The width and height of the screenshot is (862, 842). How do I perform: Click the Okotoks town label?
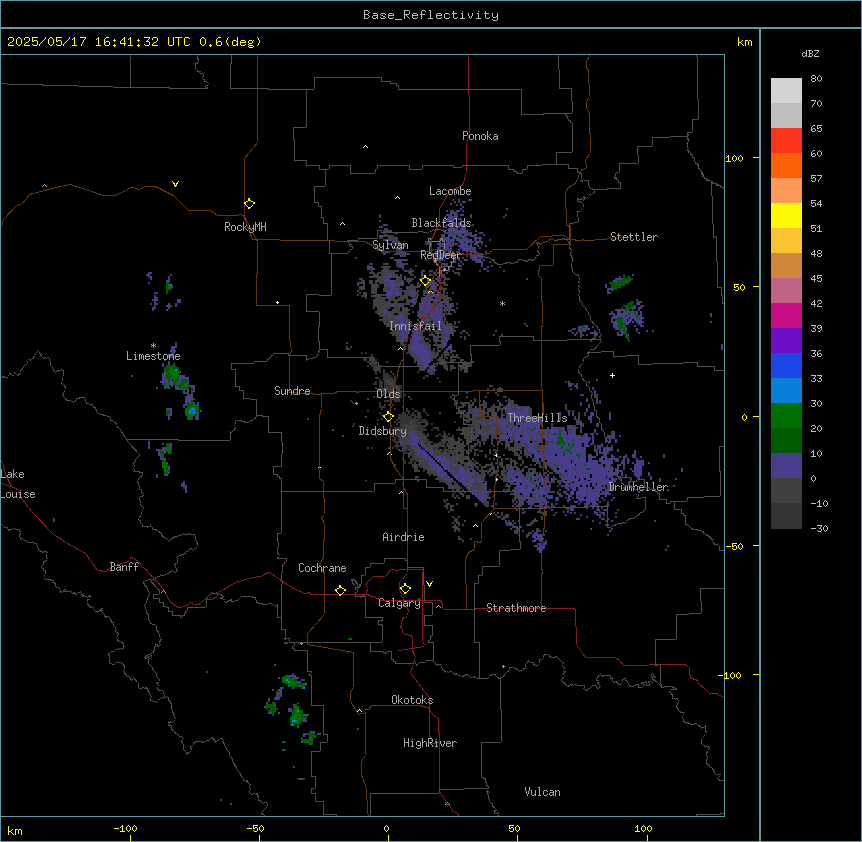(412, 700)
